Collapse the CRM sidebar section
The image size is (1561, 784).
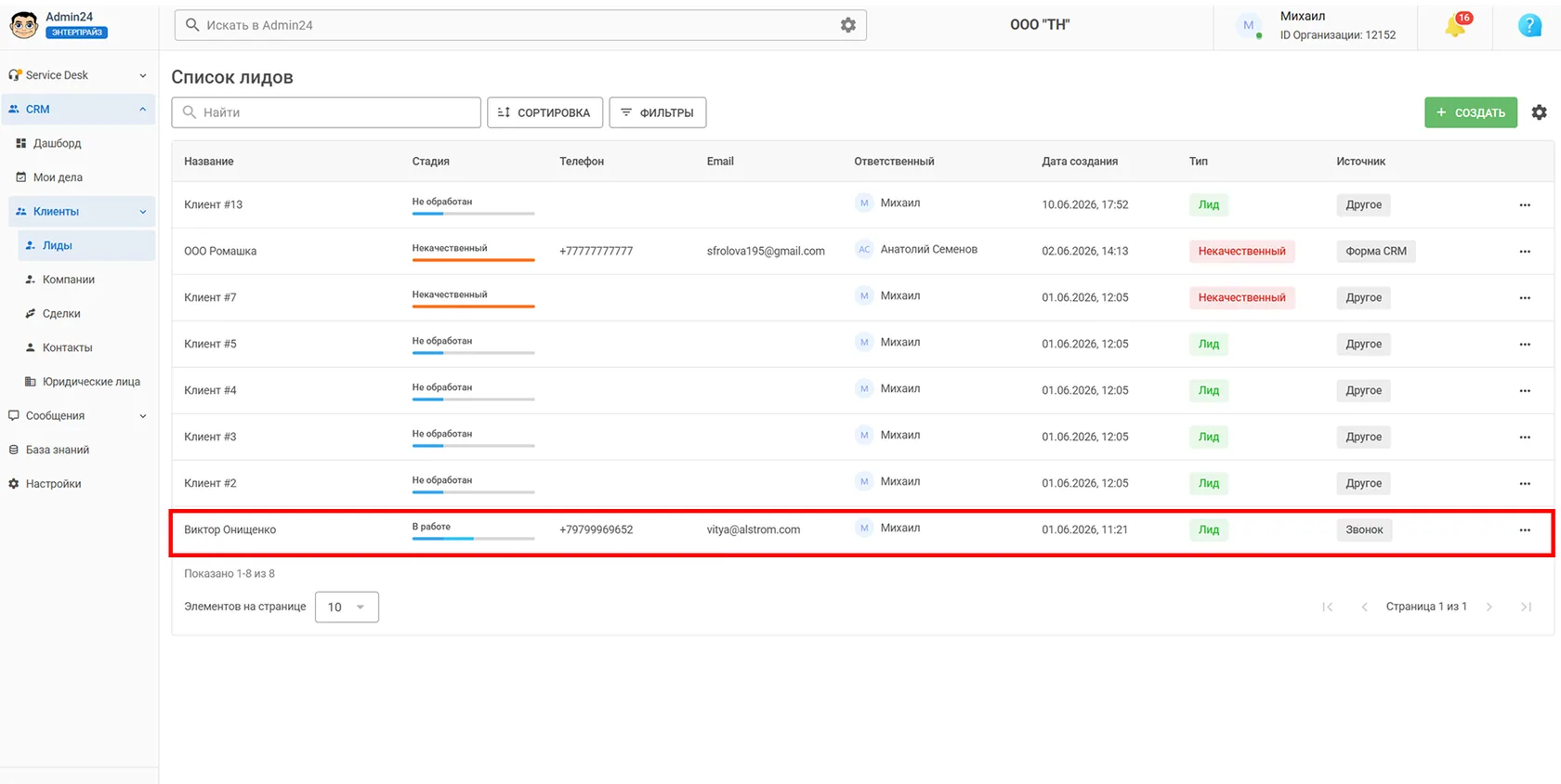click(79, 110)
